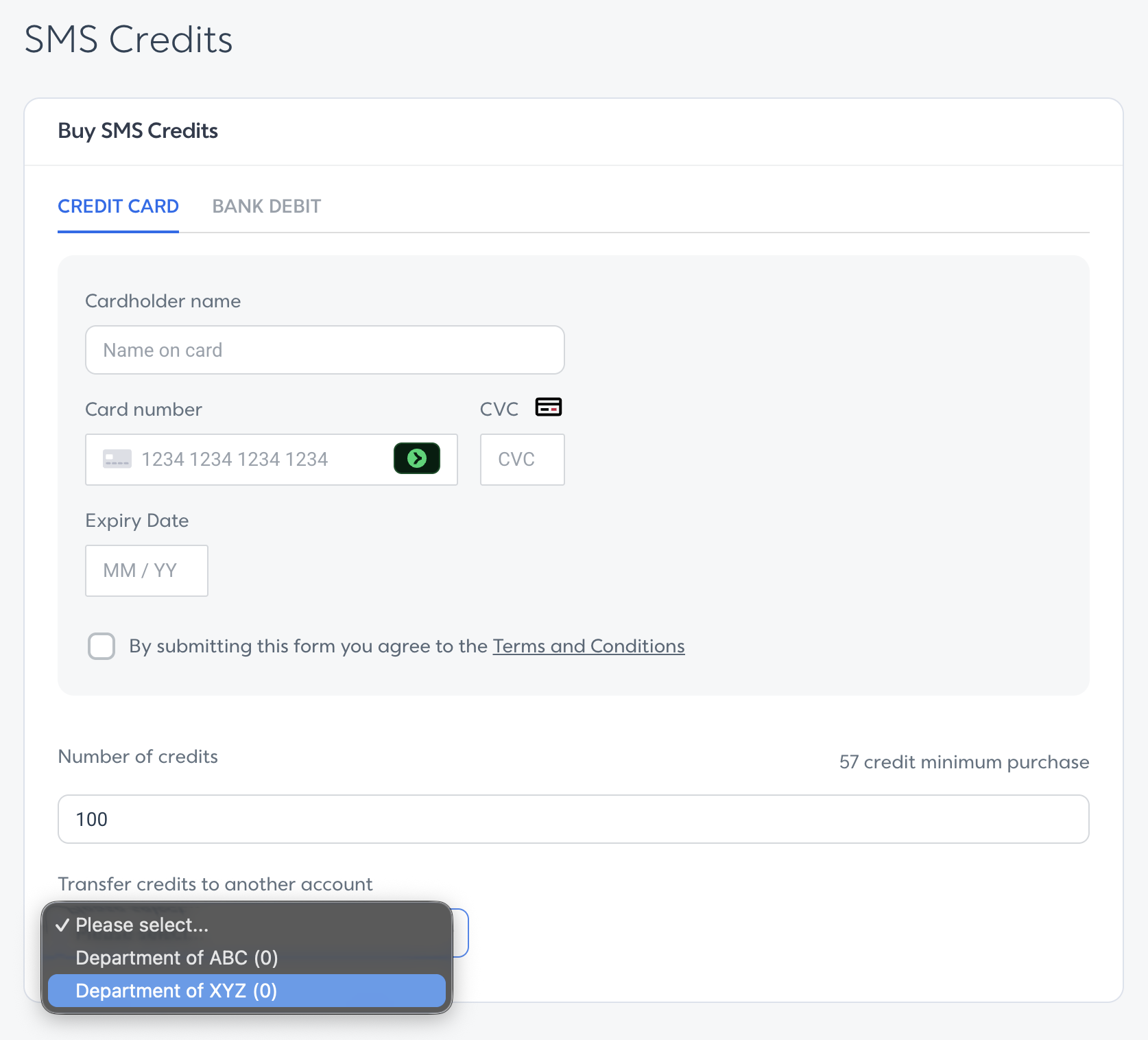The height and width of the screenshot is (1040, 1148).
Task: Choose Department of XYZ (0) option
Action: (x=247, y=991)
